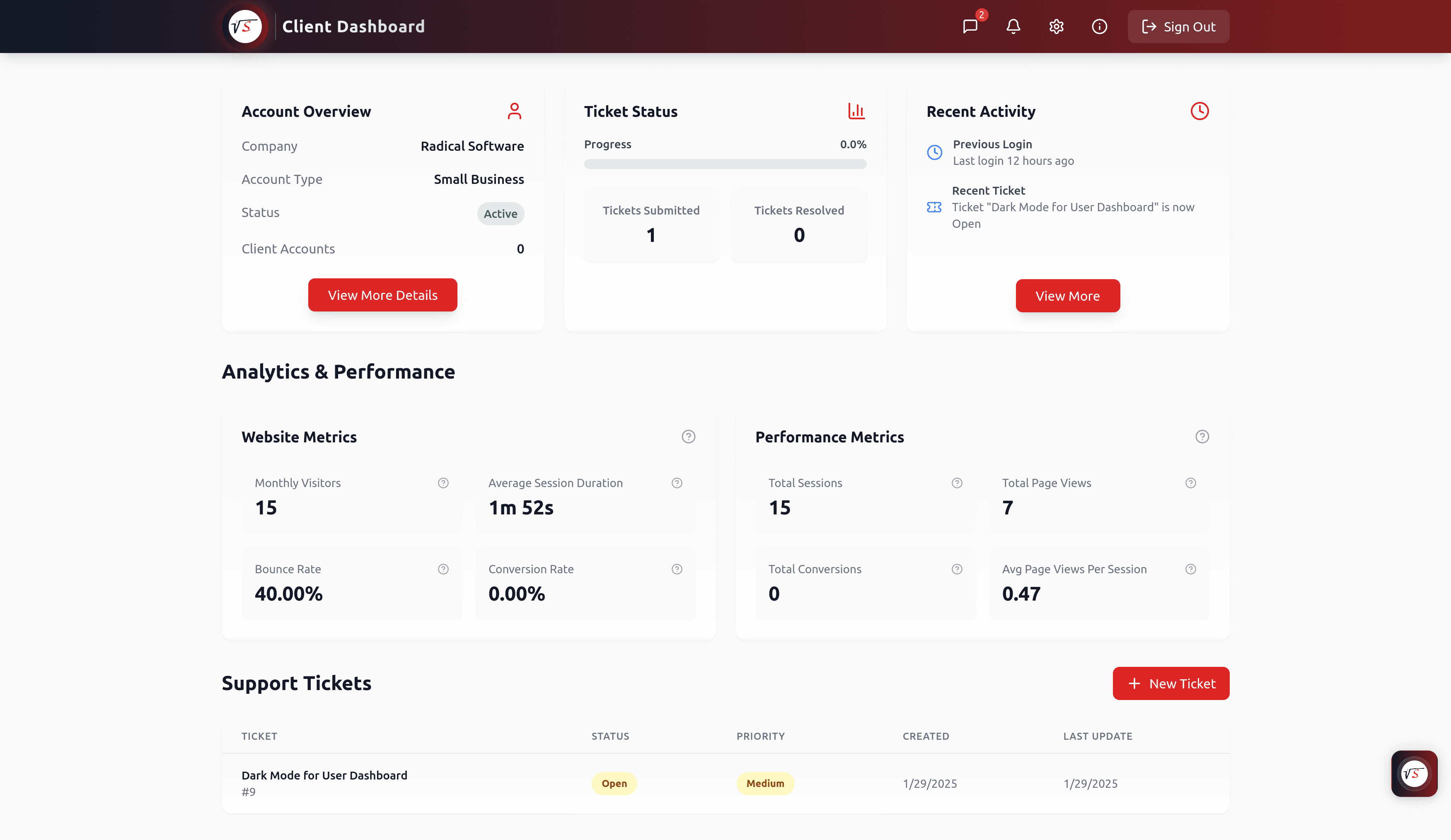Open settings gear icon
The width and height of the screenshot is (1451, 840).
(1056, 27)
